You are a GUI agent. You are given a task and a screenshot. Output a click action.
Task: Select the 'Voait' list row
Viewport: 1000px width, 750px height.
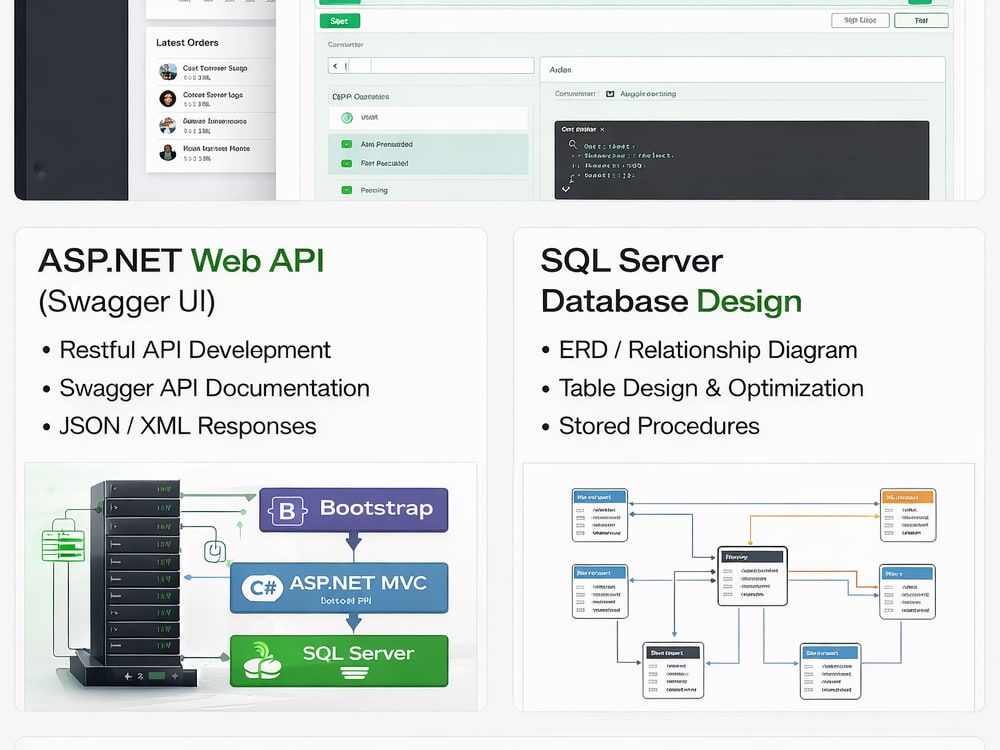coord(429,118)
